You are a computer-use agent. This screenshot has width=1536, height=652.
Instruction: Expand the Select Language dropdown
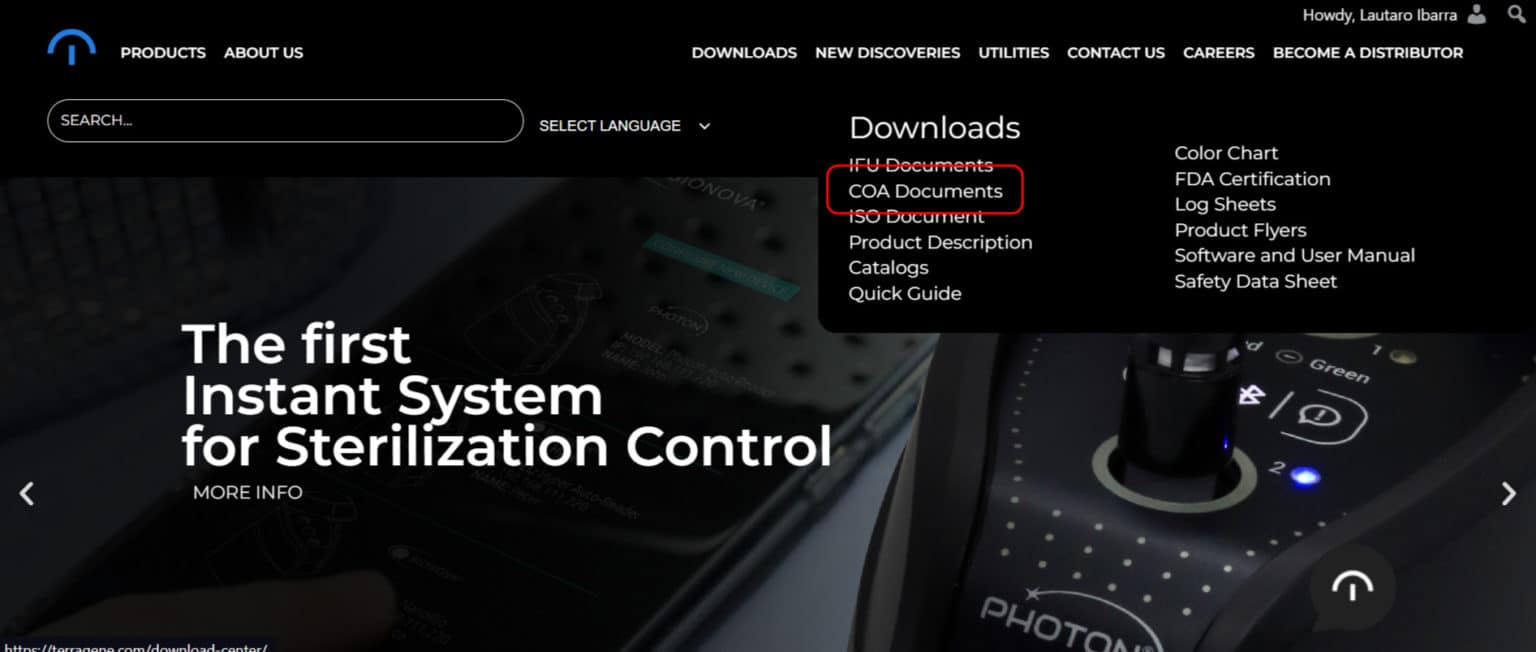(624, 126)
